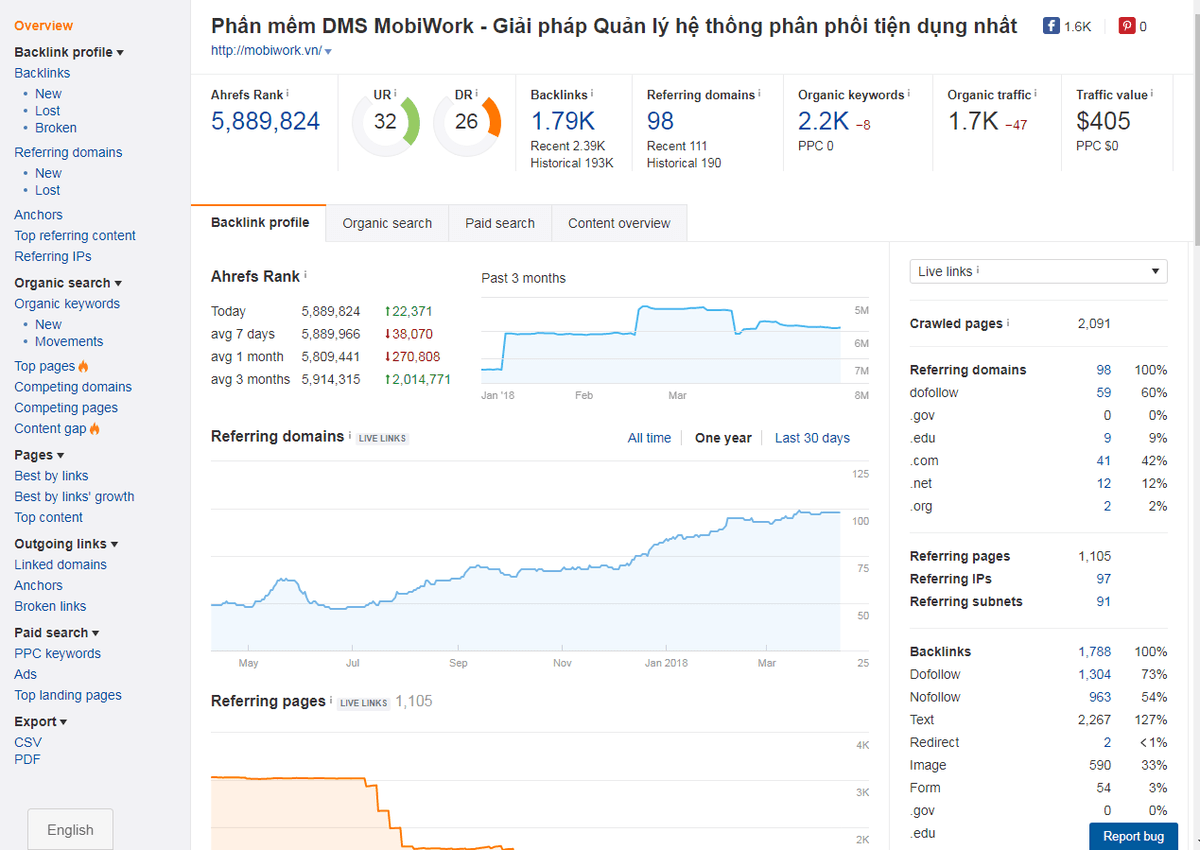Open Organic keywords report in sidebar

point(67,304)
